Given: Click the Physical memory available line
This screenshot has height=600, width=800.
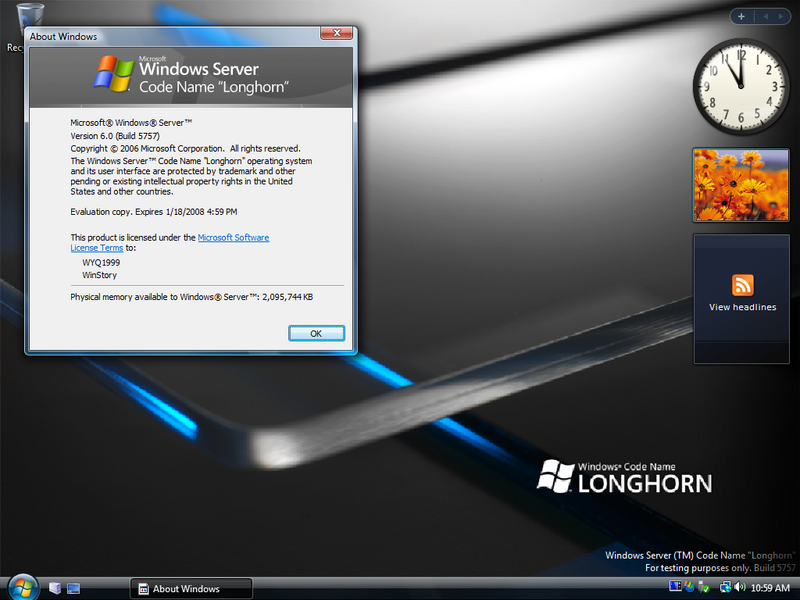Looking at the screenshot, I should [191, 297].
